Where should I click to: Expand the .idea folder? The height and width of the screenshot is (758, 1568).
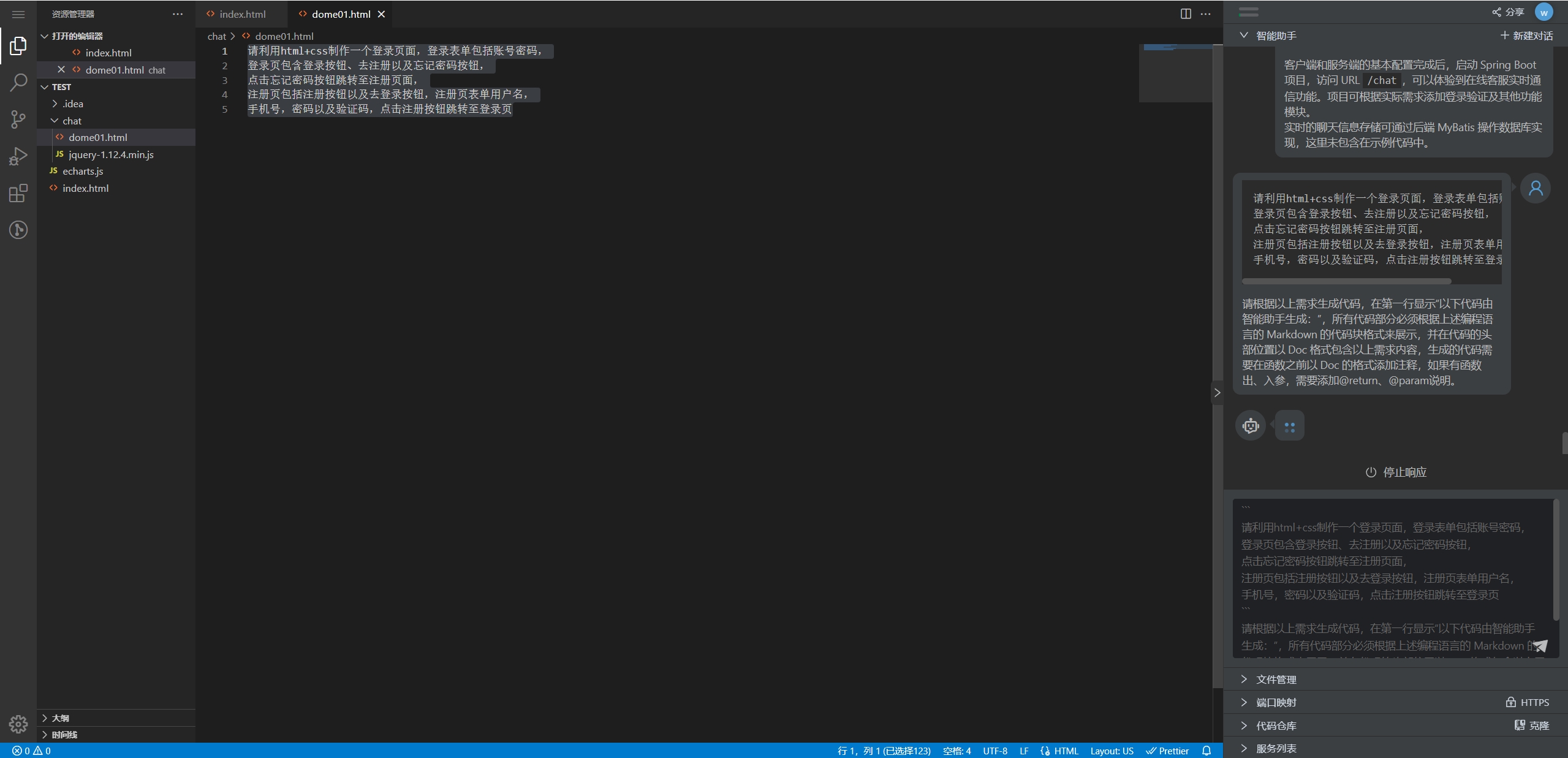pos(116,104)
